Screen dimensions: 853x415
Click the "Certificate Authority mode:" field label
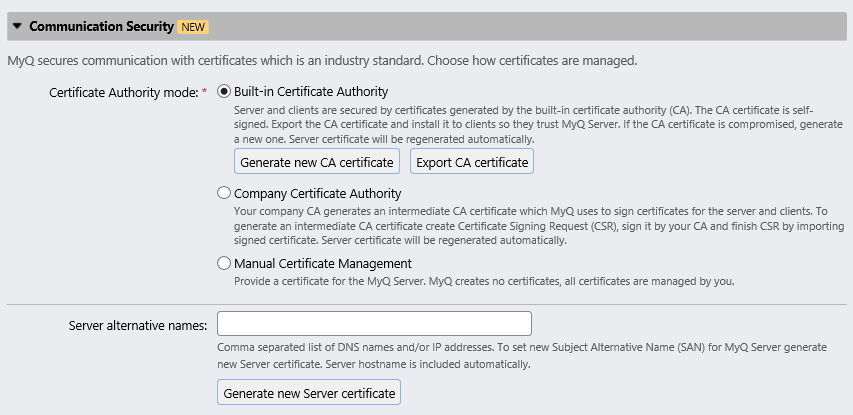click(123, 92)
